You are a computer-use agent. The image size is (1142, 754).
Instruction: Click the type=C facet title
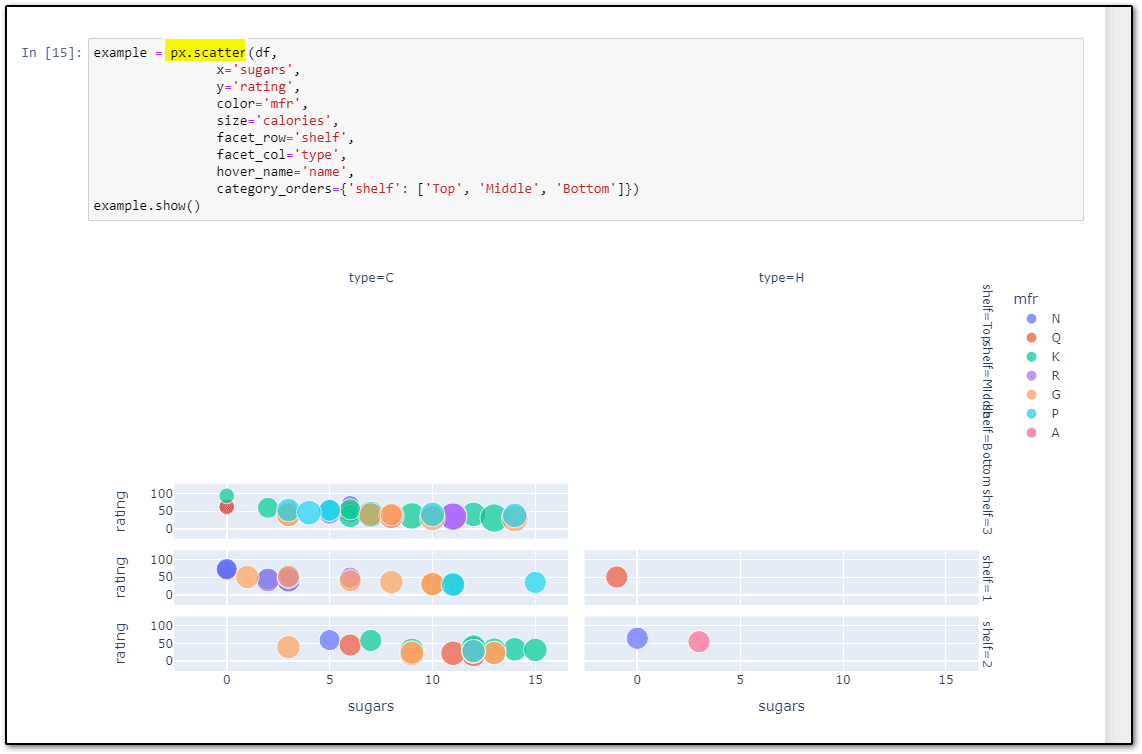click(x=371, y=277)
